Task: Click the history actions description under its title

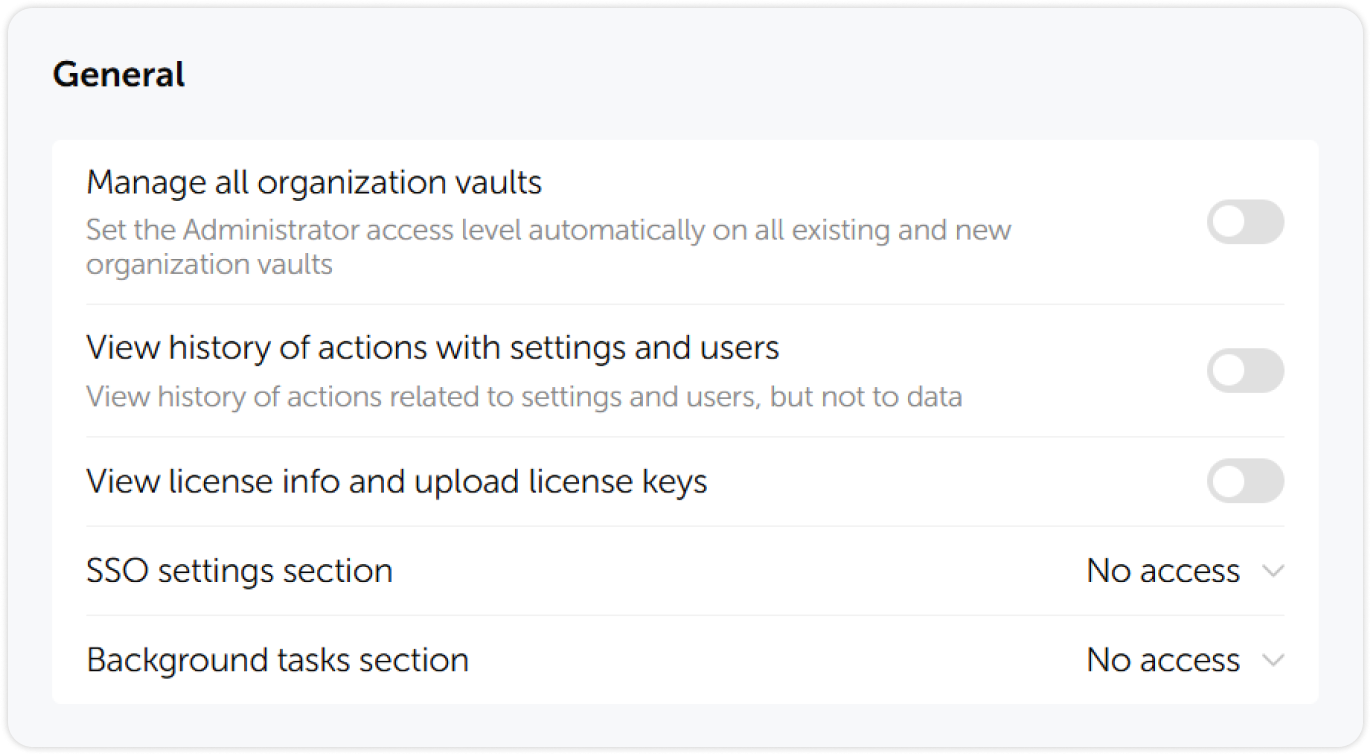Action: point(524,396)
